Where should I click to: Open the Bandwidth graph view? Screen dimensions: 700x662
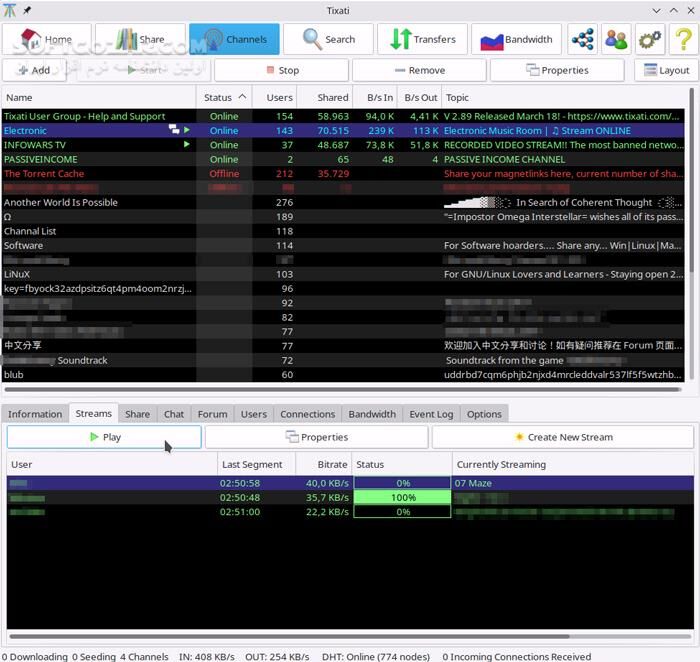click(516, 40)
